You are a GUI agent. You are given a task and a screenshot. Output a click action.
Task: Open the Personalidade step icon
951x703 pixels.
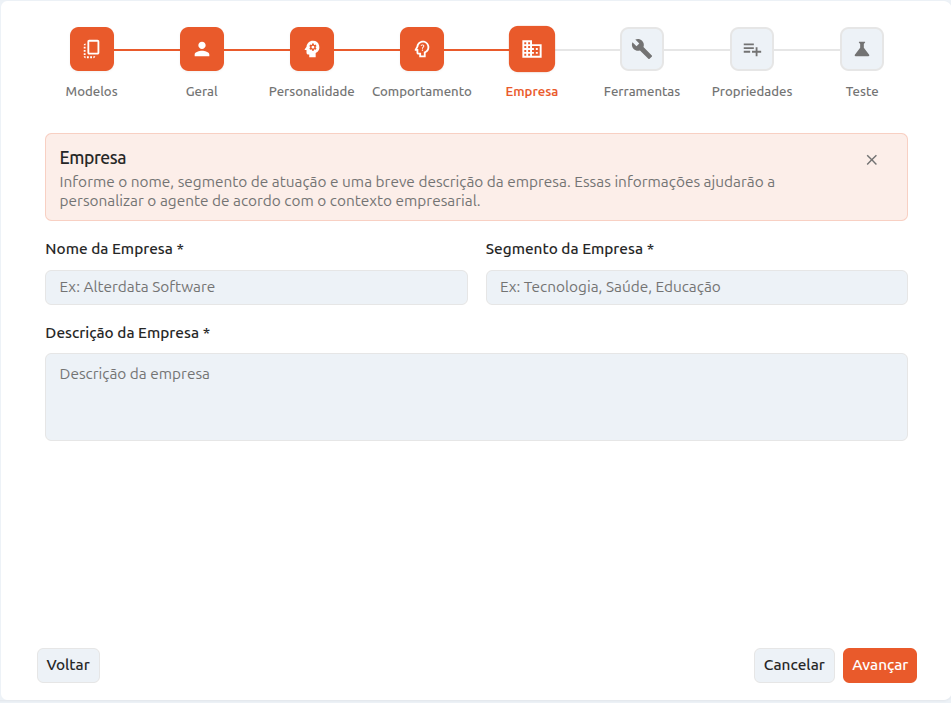[x=312, y=49]
